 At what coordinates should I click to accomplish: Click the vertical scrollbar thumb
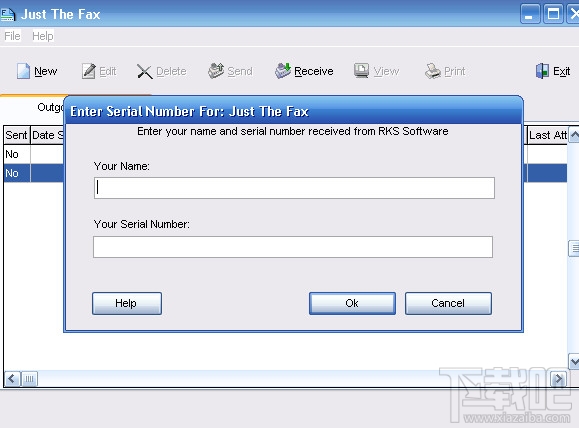click(x=574, y=248)
